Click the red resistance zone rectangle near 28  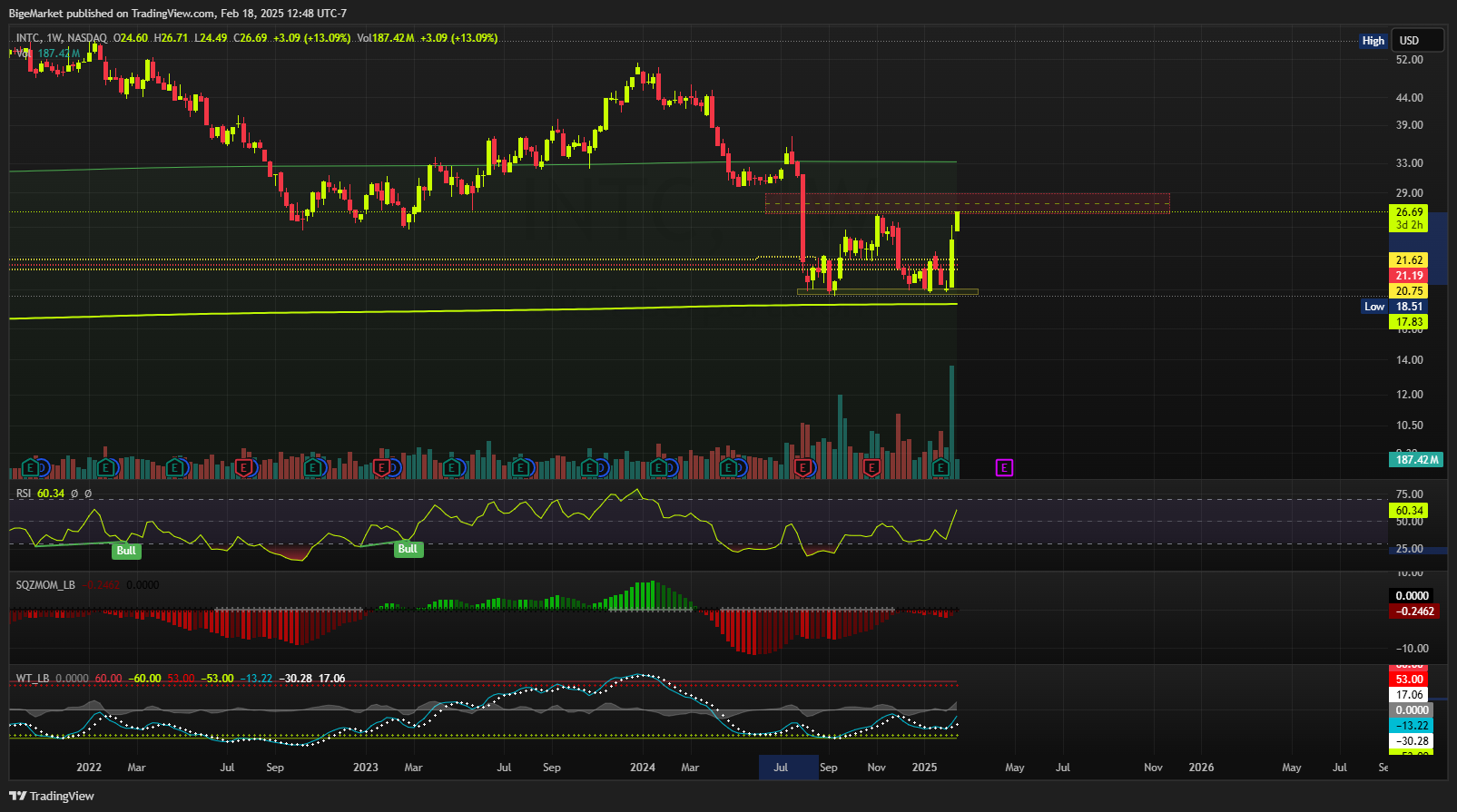click(x=968, y=203)
